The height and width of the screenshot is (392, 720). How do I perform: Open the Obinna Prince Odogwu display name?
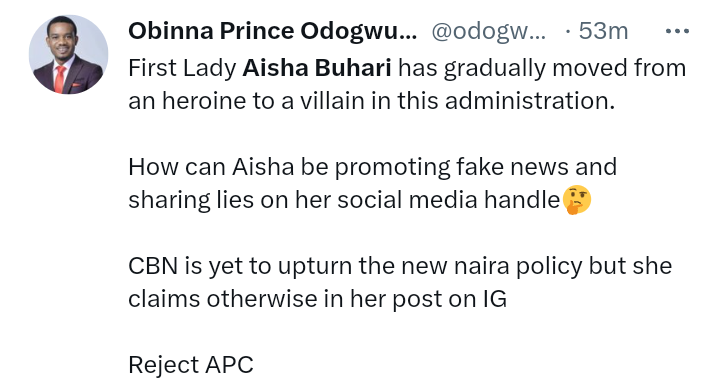coord(272,31)
